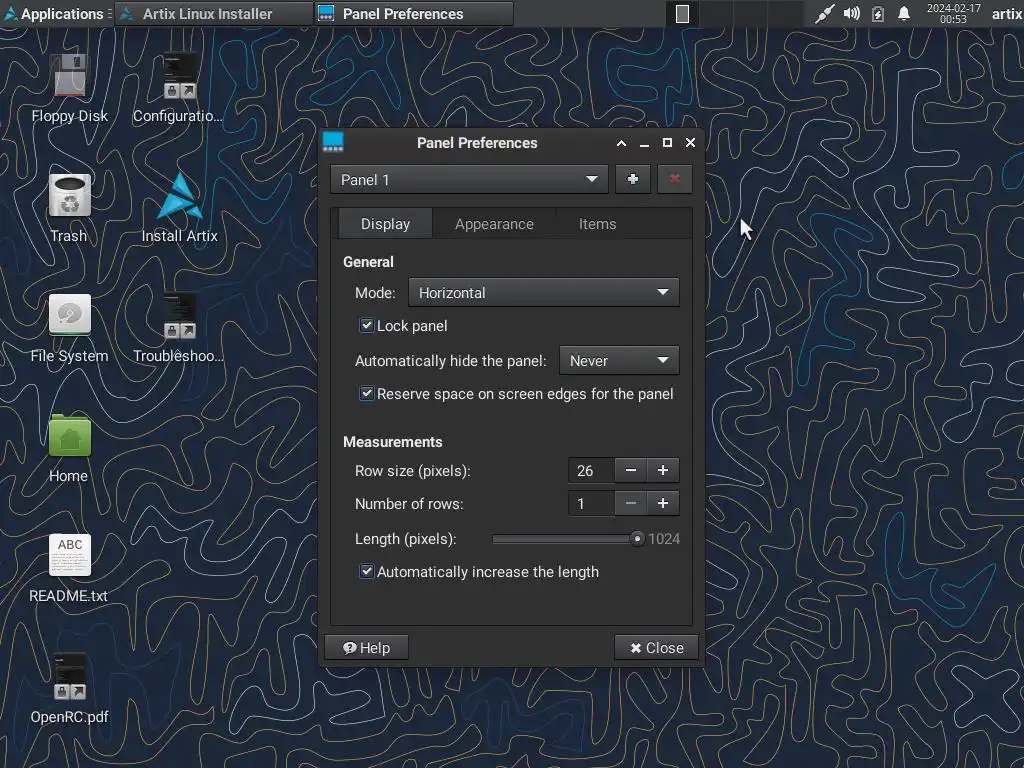The height and width of the screenshot is (768, 1024).
Task: Click the Panel Preferences taskbar button
Action: pyautogui.click(x=413, y=14)
